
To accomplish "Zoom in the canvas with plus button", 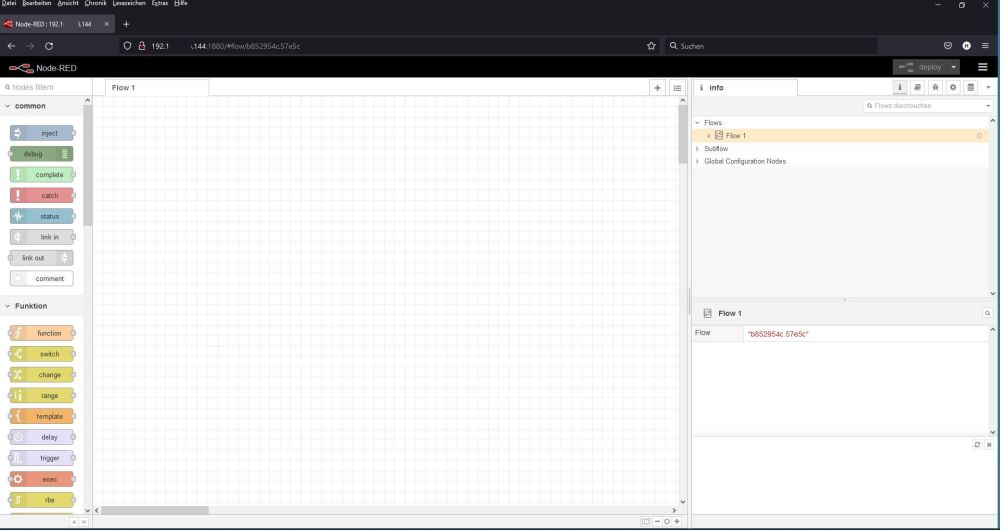I will (677, 521).
